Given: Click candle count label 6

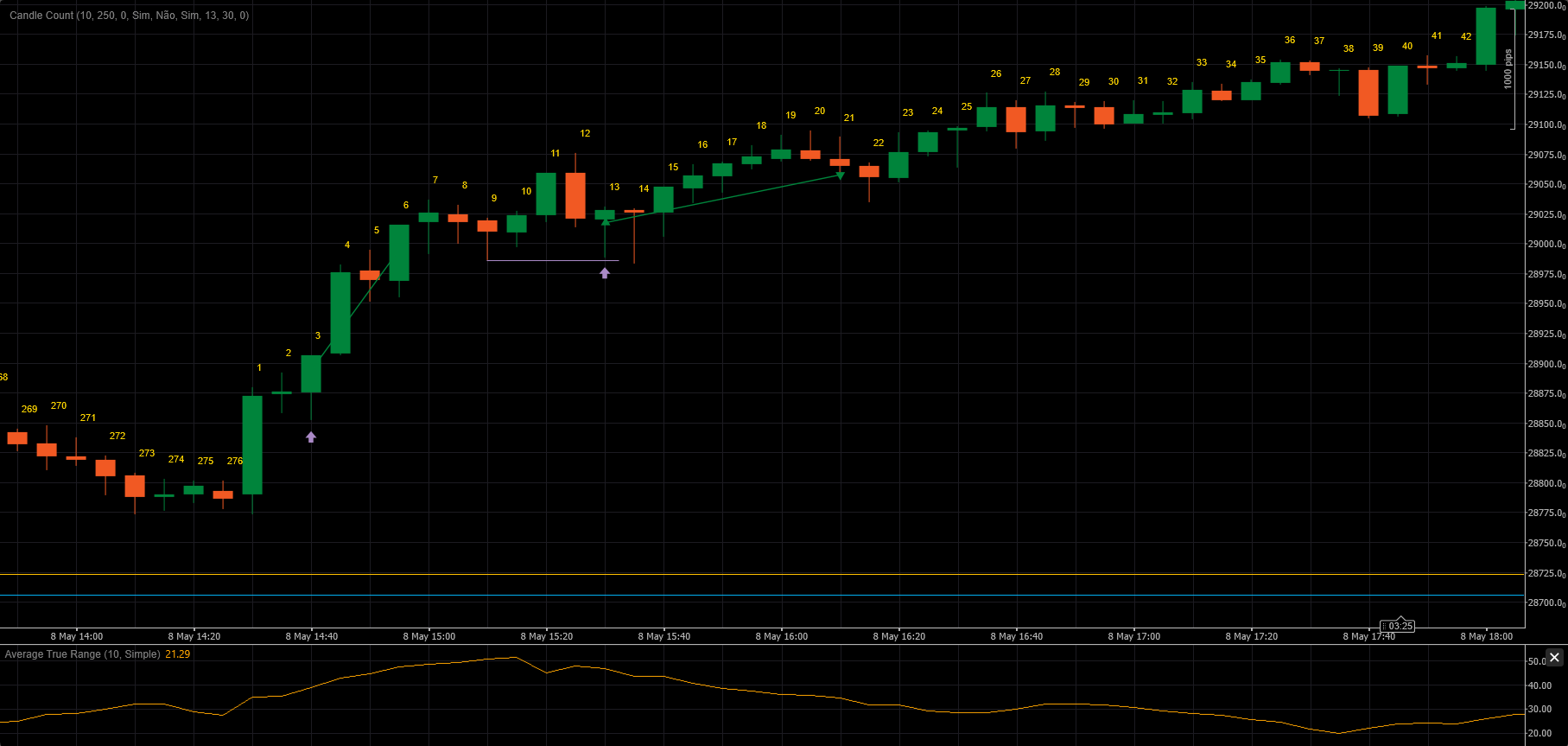Looking at the screenshot, I should [x=406, y=205].
